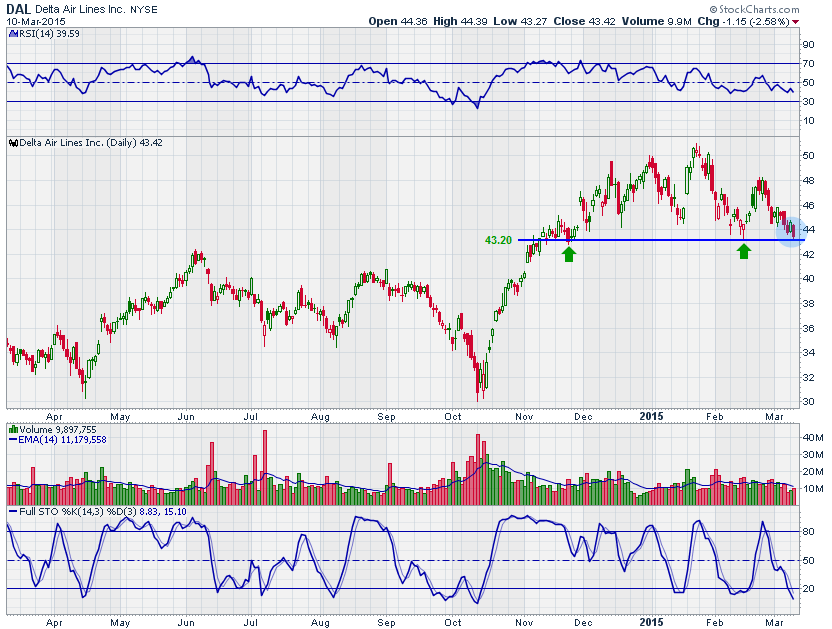Click the 42 price axis label

pos(808,254)
